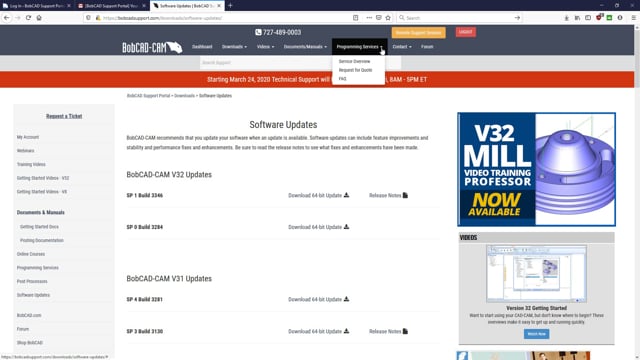The height and width of the screenshot is (360, 640).
Task: Expand the Contact nav dropdown
Action: point(402,47)
